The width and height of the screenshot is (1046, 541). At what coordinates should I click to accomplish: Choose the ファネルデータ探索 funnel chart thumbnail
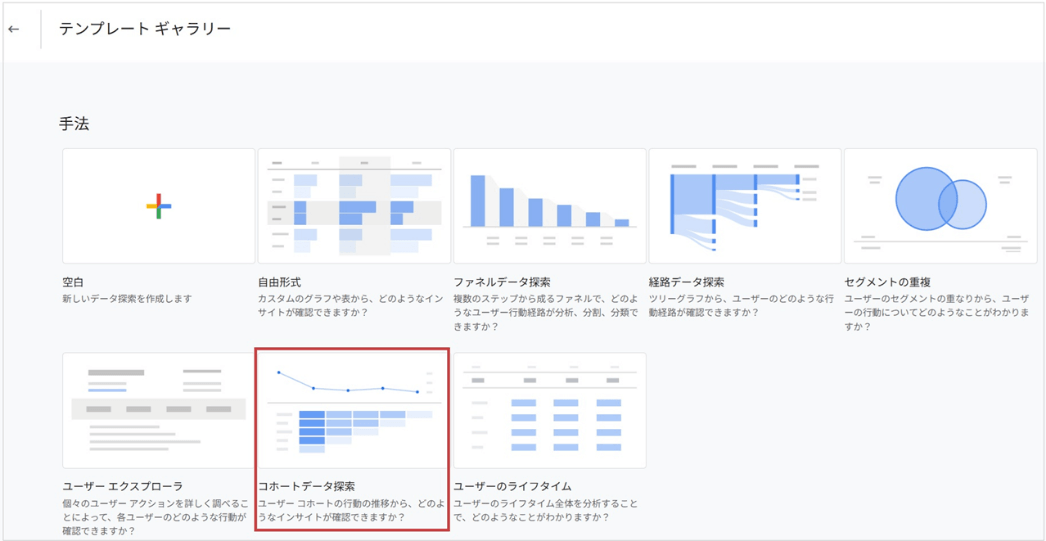[550, 206]
